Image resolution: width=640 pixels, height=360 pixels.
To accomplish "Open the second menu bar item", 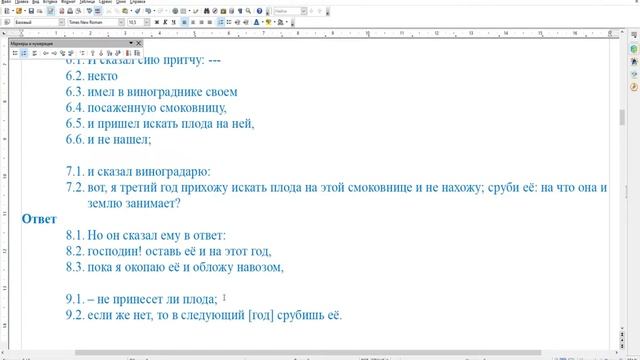I will tap(21, 2).
